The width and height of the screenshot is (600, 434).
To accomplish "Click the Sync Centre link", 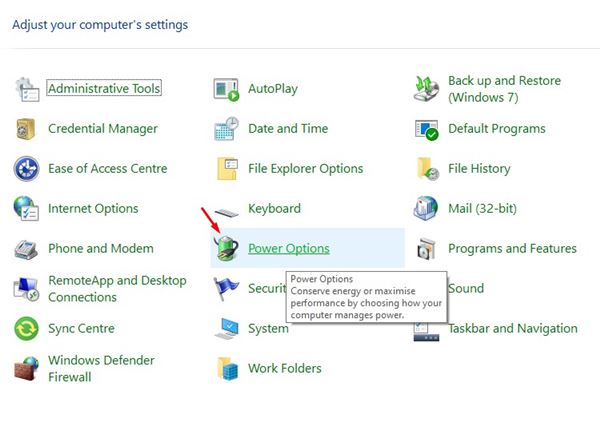I will [x=82, y=328].
